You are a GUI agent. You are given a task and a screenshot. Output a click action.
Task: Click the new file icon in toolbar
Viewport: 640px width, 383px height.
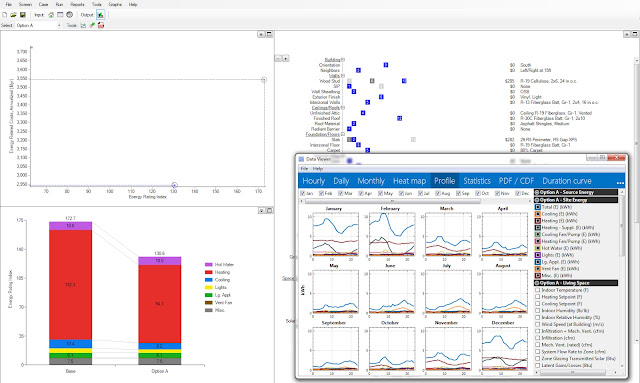[x=4, y=15]
